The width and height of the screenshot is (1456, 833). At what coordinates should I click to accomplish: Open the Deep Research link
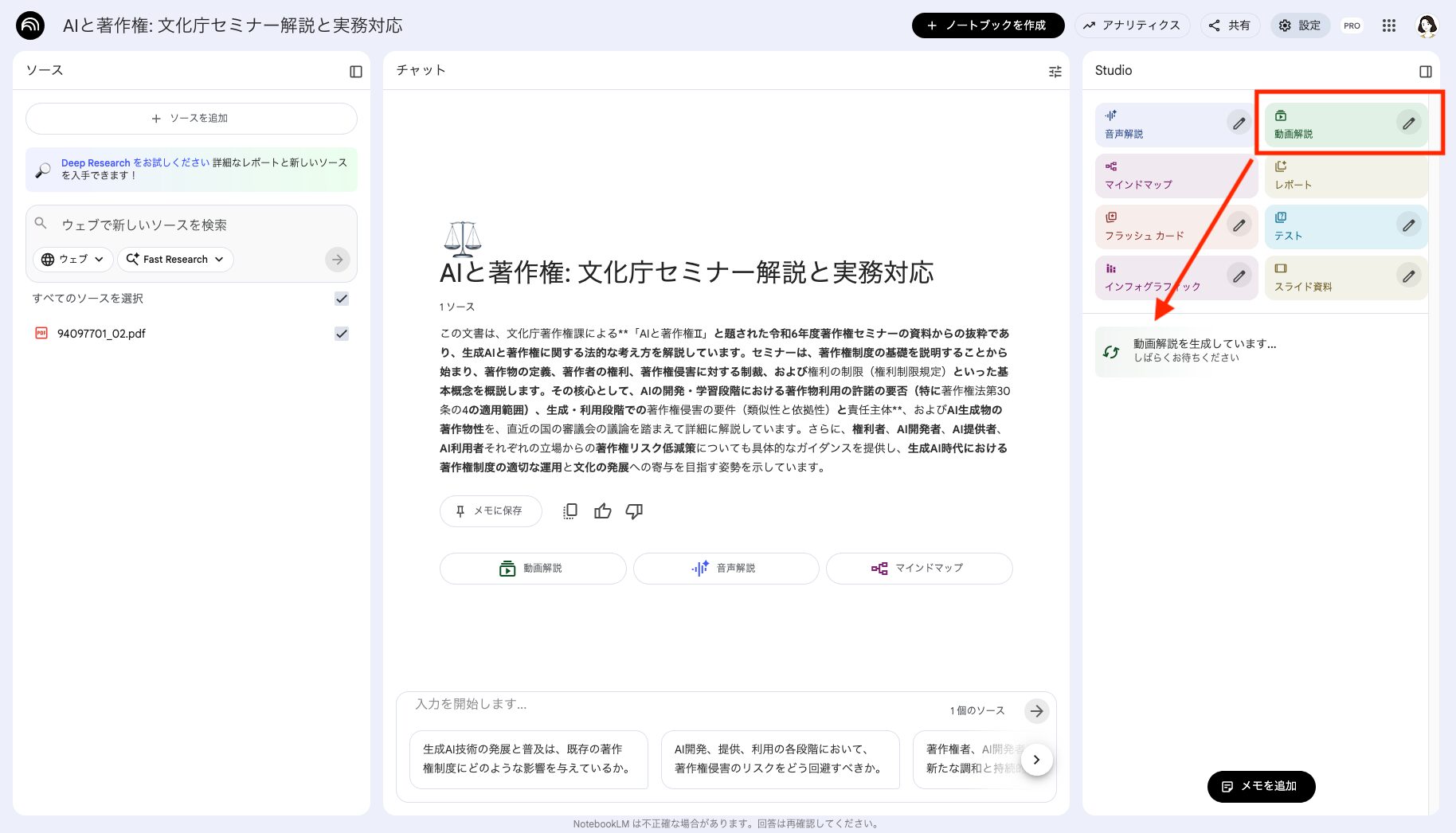[x=96, y=162]
